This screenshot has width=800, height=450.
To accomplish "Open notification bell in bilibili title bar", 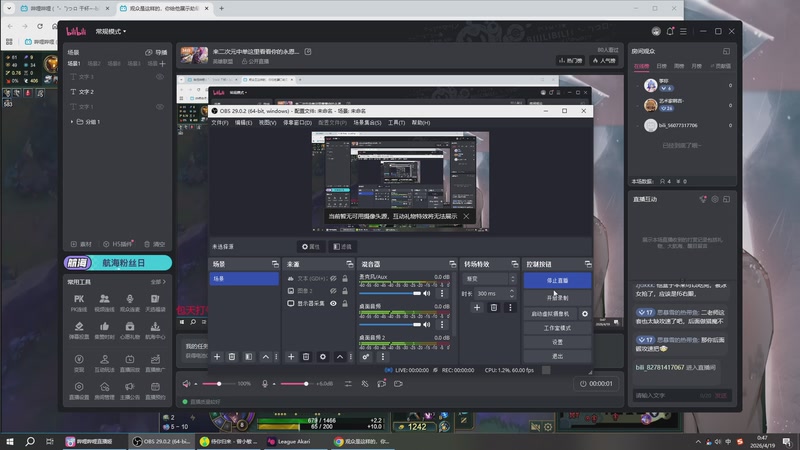I will (670, 31).
